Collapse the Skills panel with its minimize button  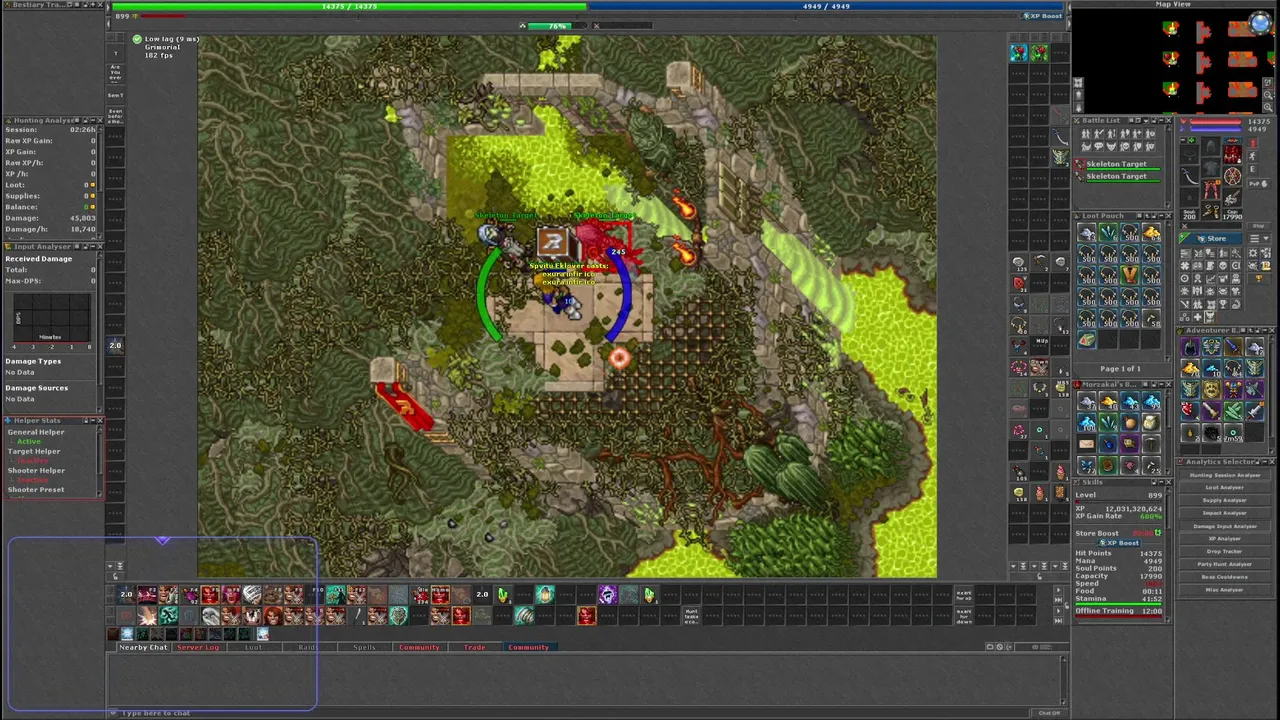point(1160,482)
